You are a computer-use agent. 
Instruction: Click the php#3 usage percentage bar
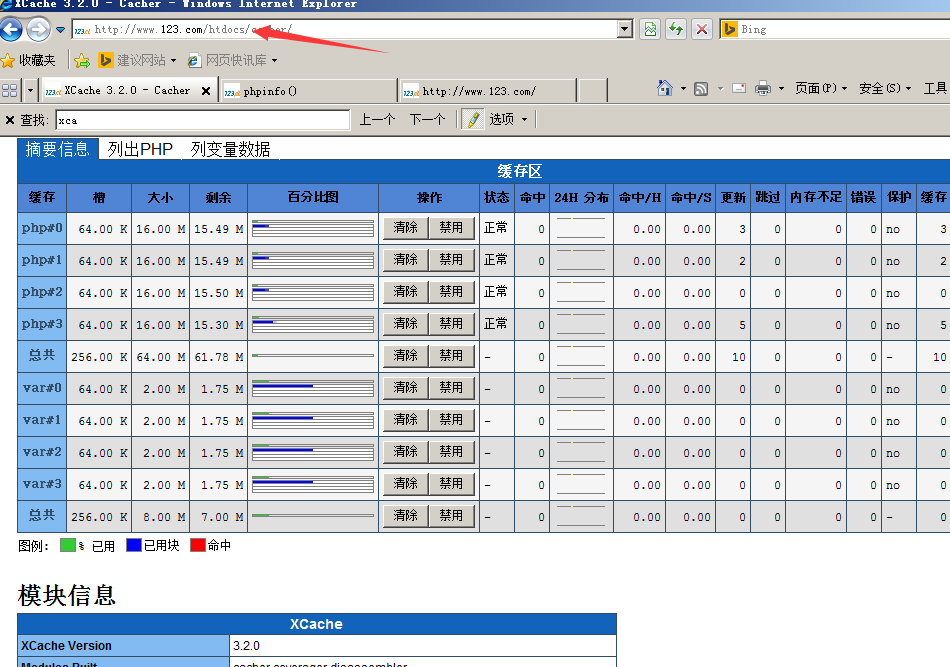313,324
